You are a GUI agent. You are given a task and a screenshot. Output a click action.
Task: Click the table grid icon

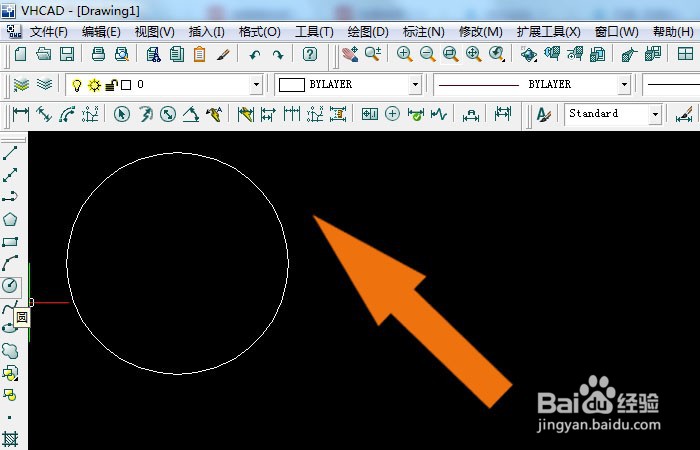coord(685,54)
